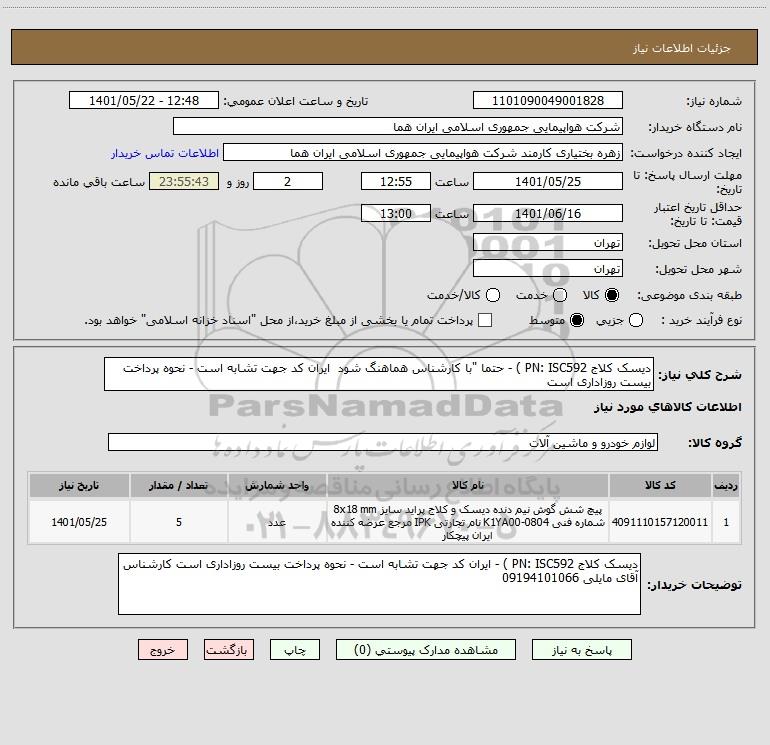
Task: Click the نام کالا column header
Action: click(468, 485)
